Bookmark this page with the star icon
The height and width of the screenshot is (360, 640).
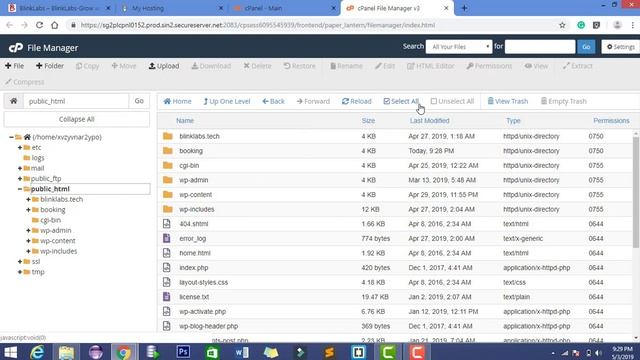pos(562,25)
